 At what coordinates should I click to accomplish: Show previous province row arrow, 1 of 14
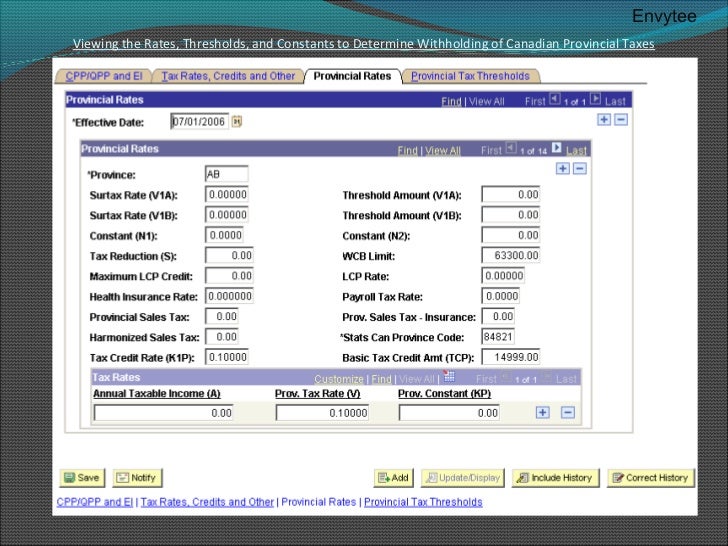pos(511,148)
